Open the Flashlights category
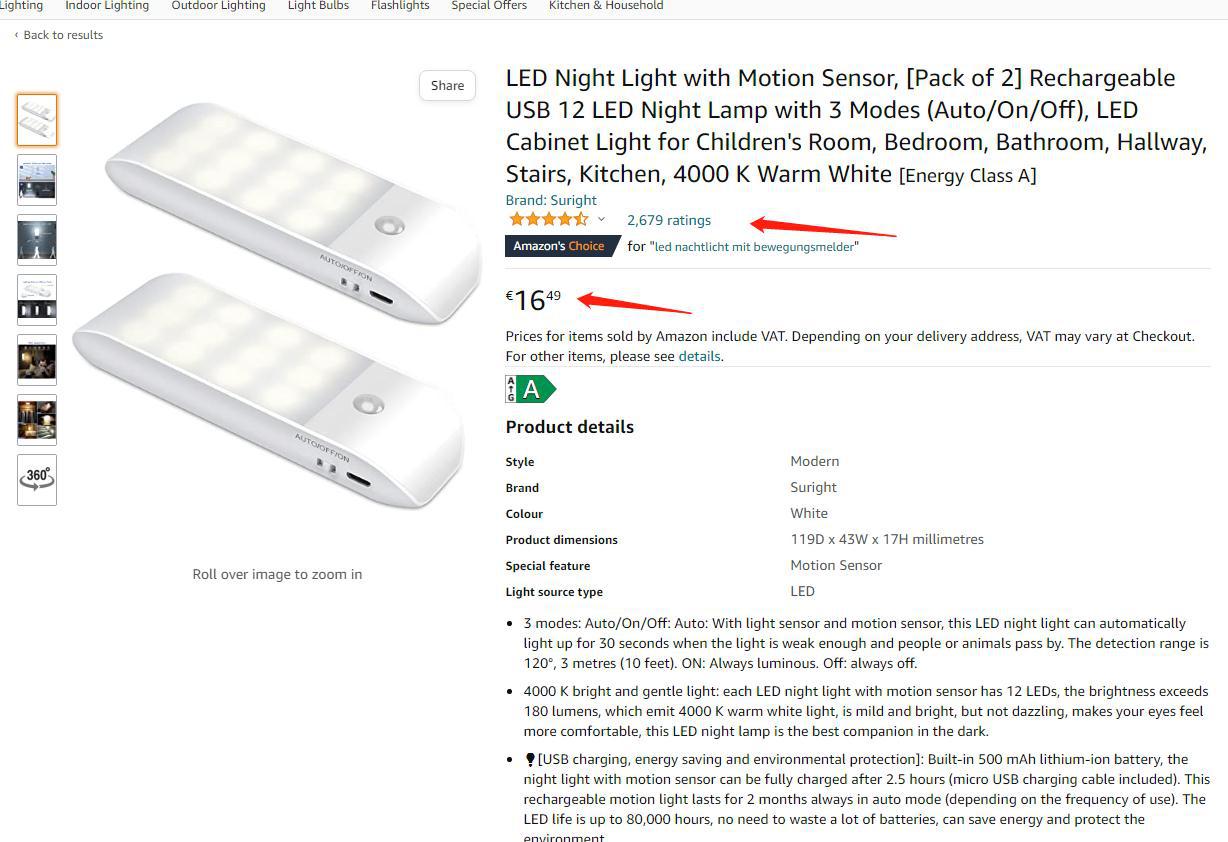The image size is (1228, 842). pos(400,6)
